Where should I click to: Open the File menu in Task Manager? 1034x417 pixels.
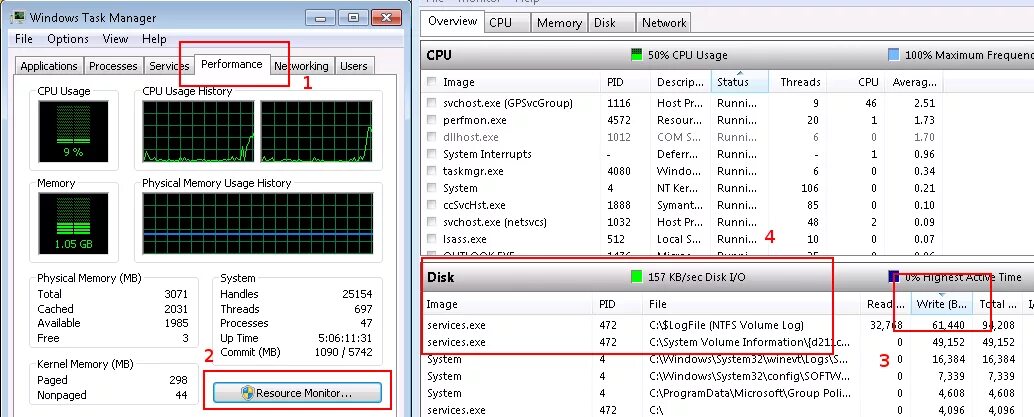tap(24, 39)
